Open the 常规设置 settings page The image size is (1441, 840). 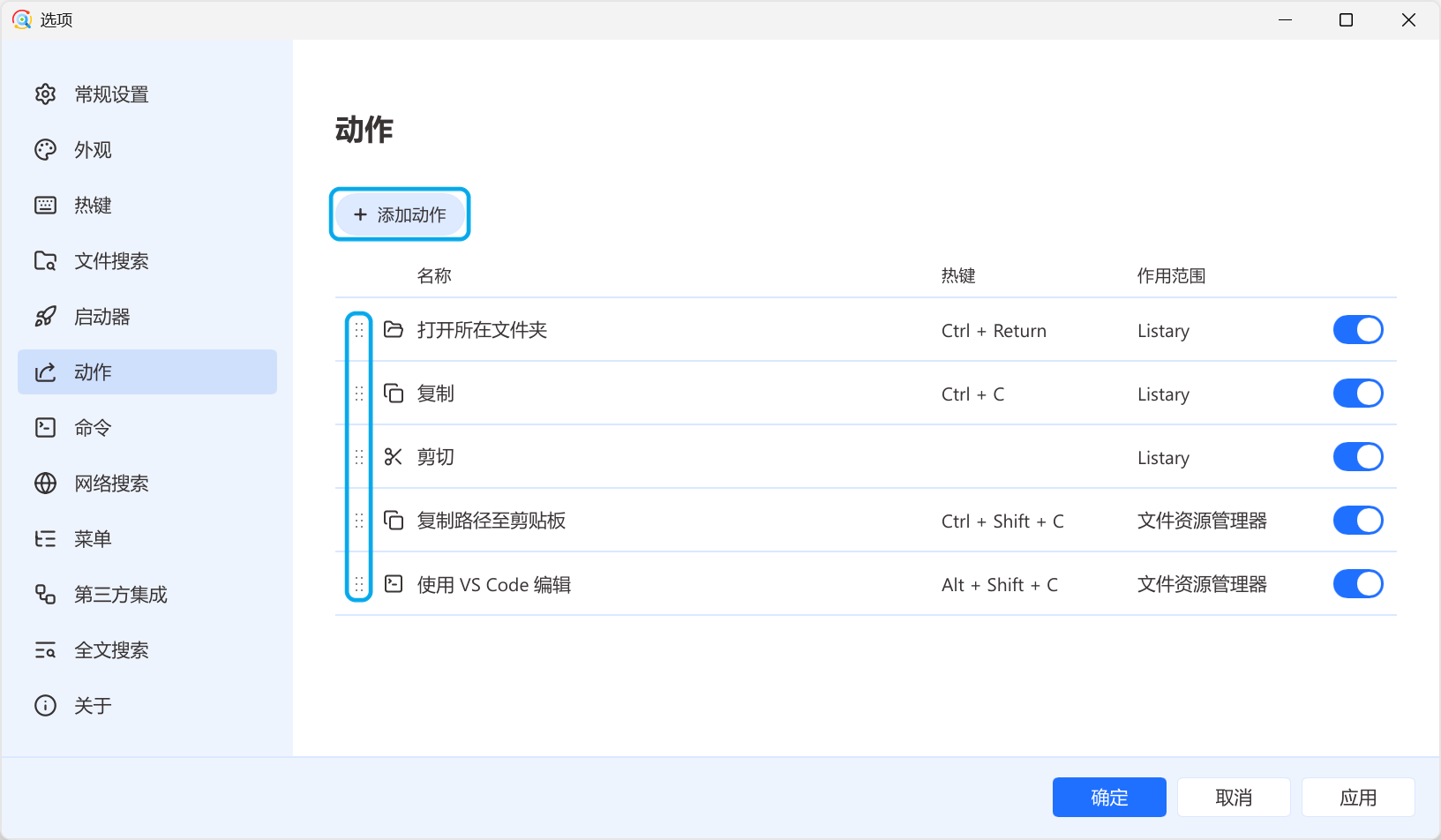(147, 94)
